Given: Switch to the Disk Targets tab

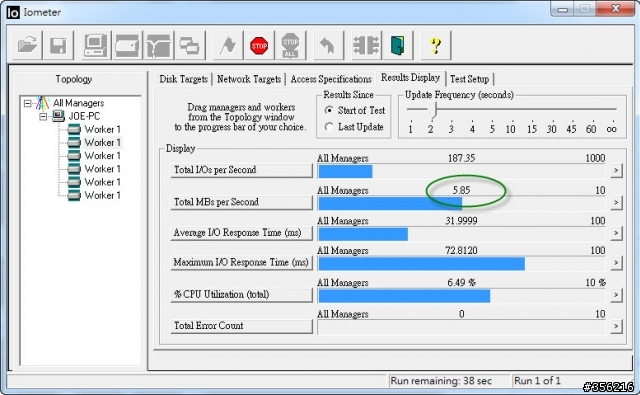Looking at the screenshot, I should pyautogui.click(x=184, y=79).
